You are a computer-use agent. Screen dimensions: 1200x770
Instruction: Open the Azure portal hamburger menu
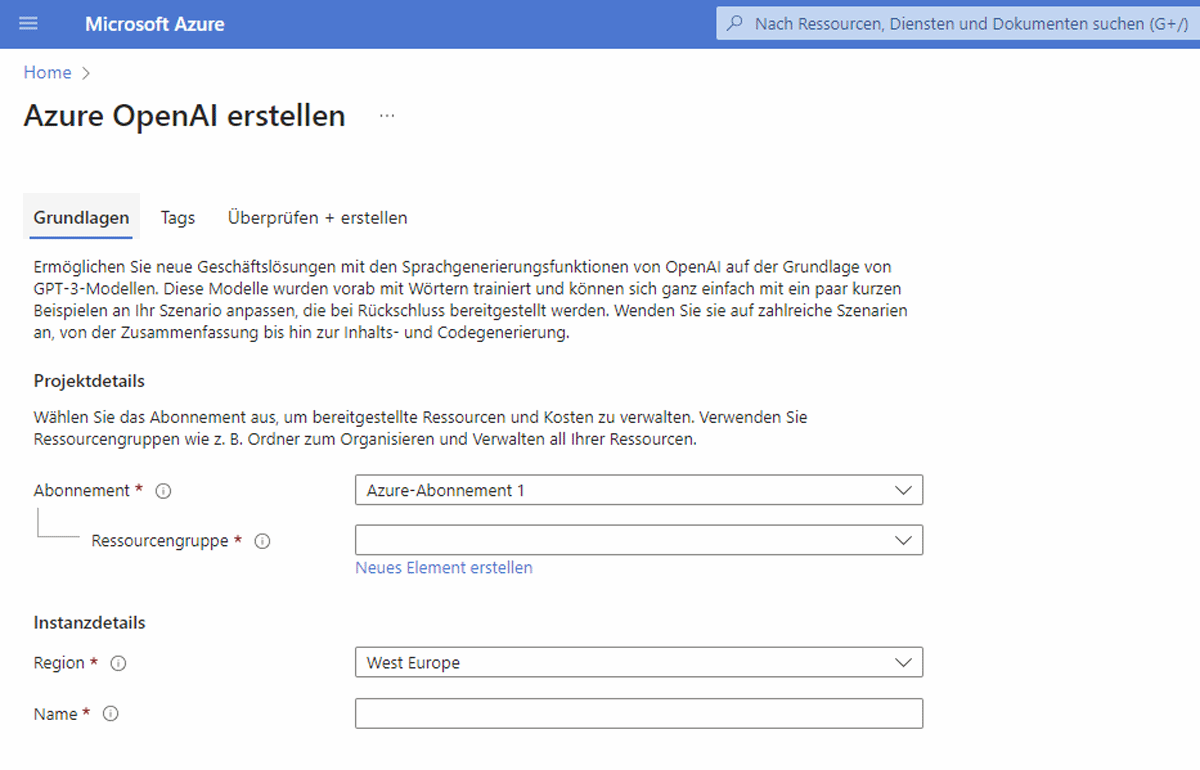pos(28,24)
